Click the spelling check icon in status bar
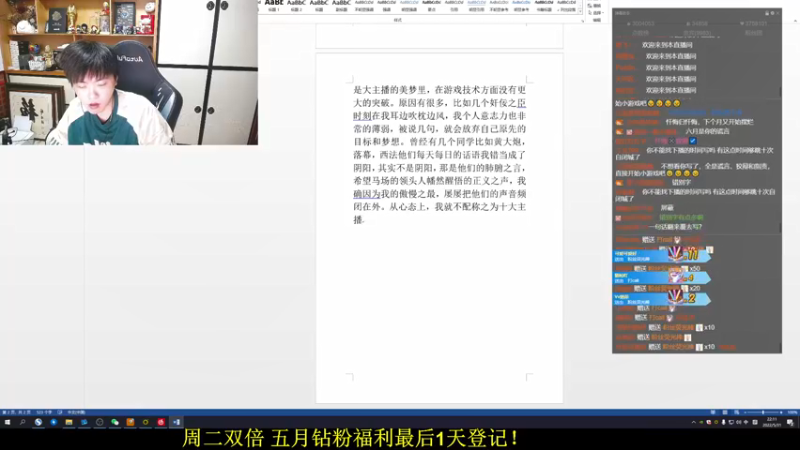800x450 pixels. (x=60, y=412)
